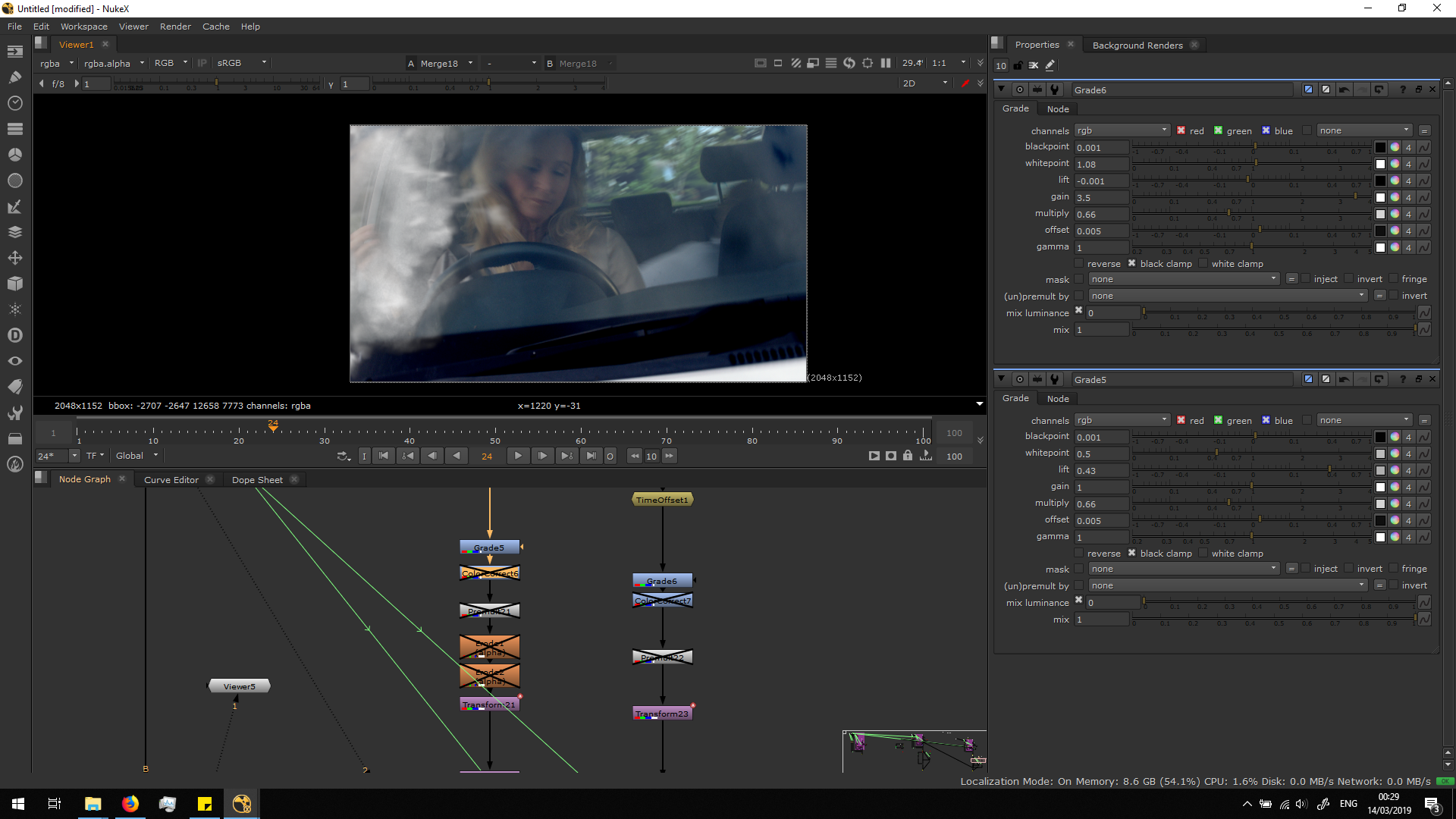Open Grade6 channels rgb dropdown
The height and width of the screenshot is (819, 1456).
(x=1122, y=130)
